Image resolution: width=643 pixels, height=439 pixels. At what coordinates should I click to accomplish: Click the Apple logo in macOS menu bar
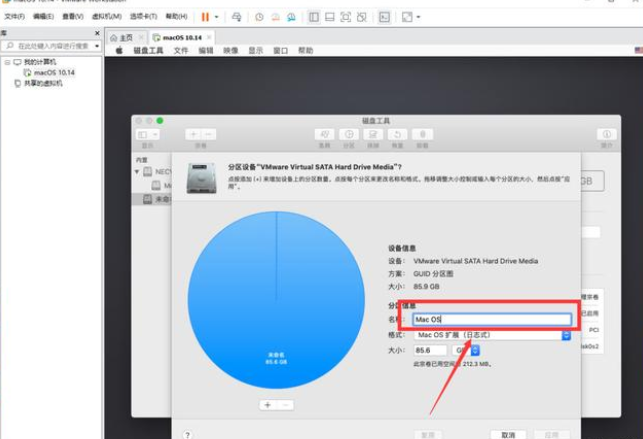click(x=119, y=50)
